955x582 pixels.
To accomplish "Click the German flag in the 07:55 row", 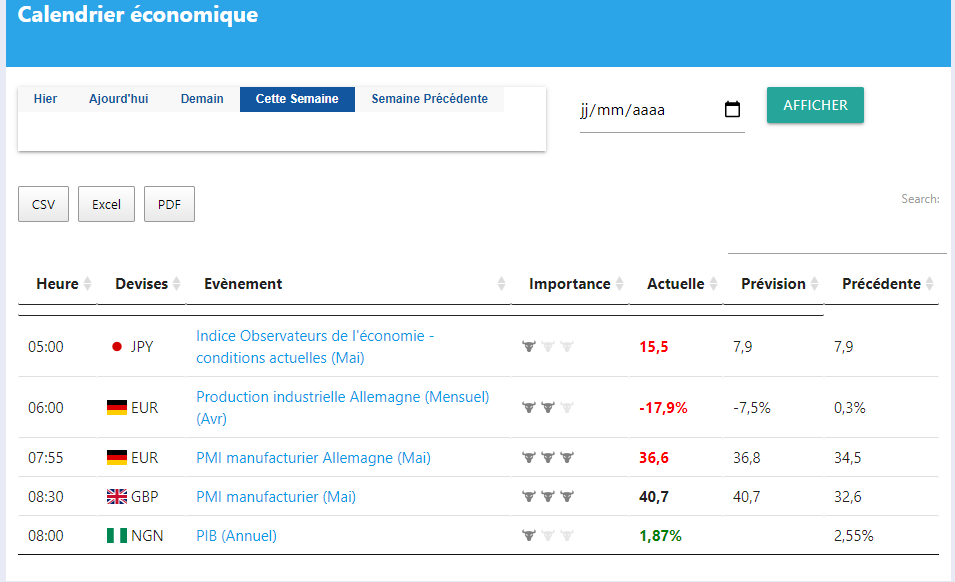I will pos(117,457).
